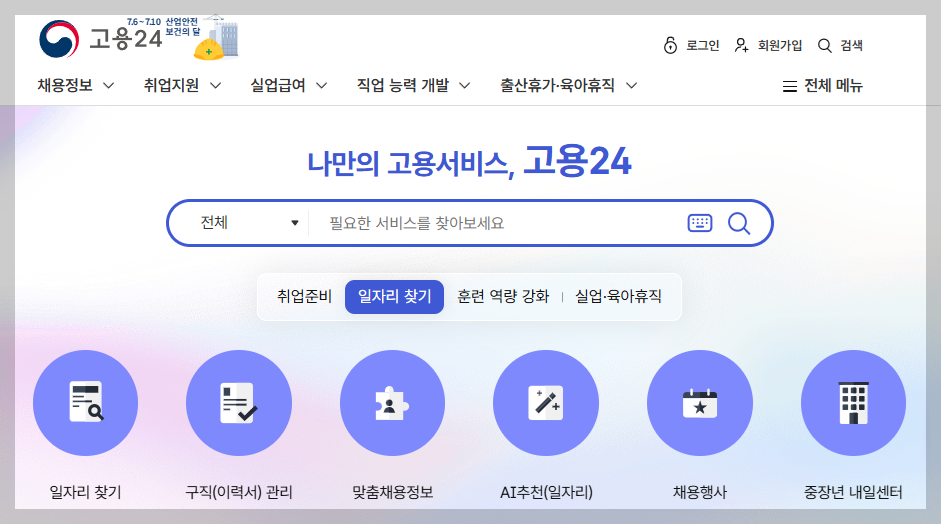
Task: Open the 채용행사 calendar star icon
Action: (700, 403)
